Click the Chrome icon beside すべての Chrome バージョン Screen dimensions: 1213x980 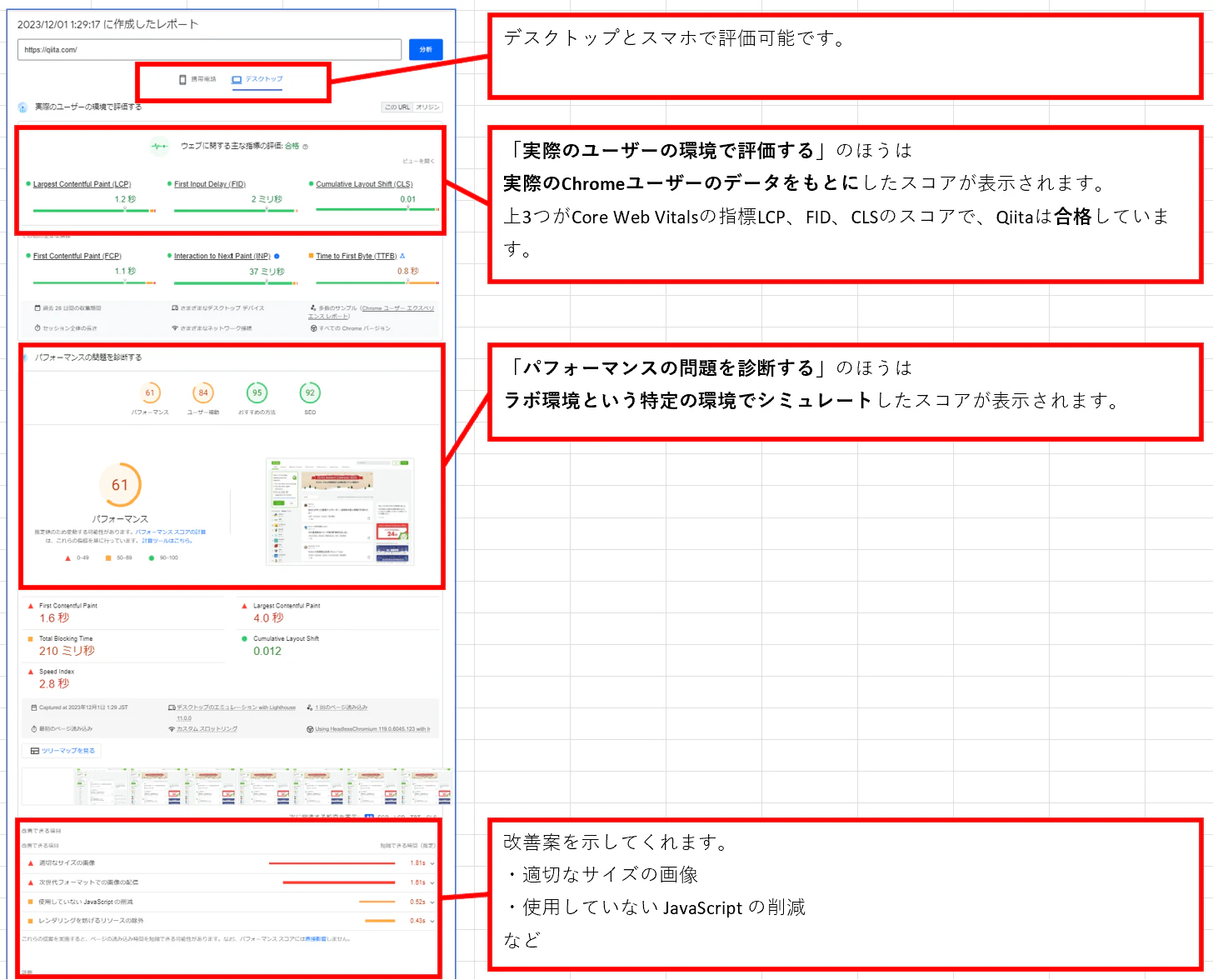tap(312, 328)
